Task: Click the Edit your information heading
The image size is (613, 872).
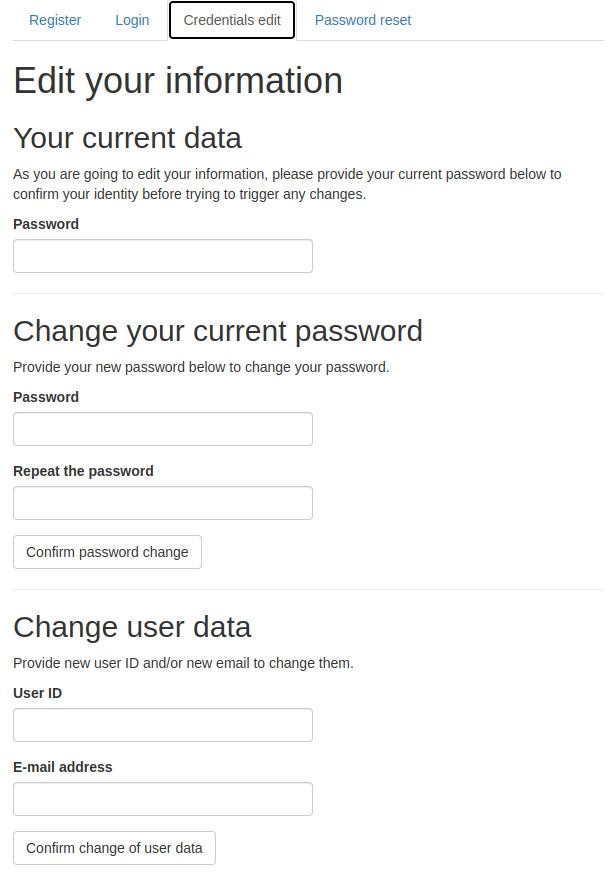Action: (x=178, y=81)
